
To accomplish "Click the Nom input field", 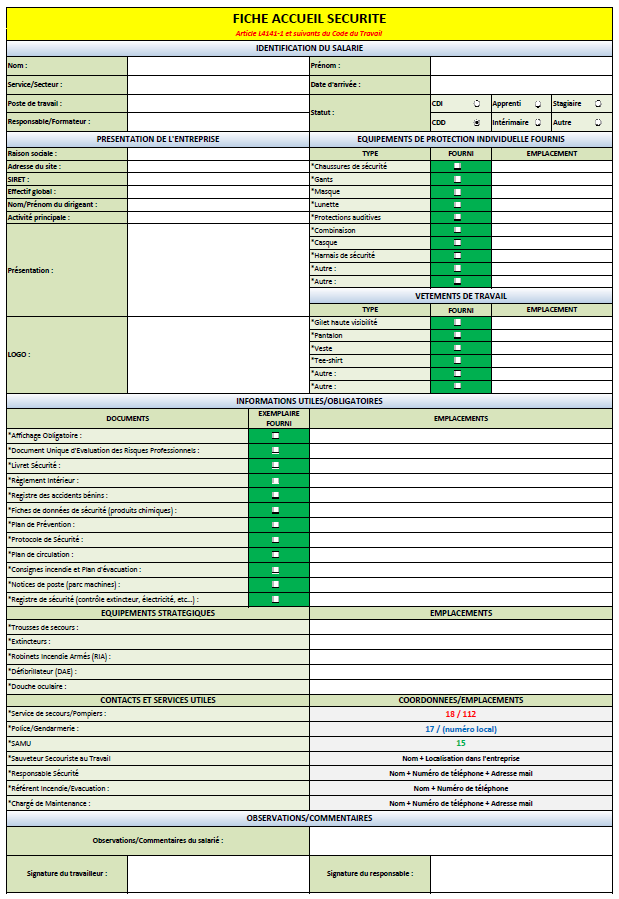I will 218,66.
